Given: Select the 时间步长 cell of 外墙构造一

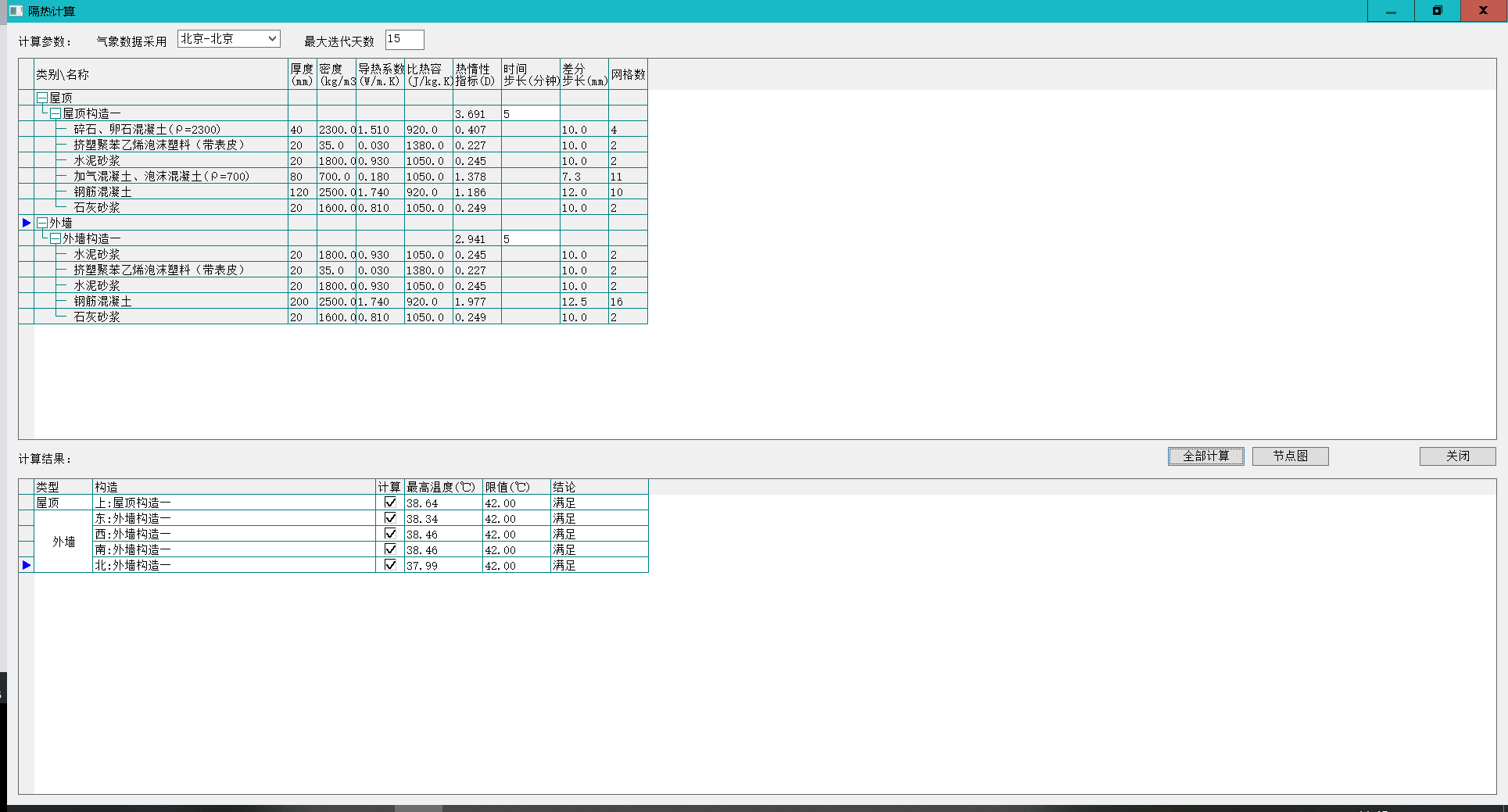Looking at the screenshot, I should click(x=530, y=239).
